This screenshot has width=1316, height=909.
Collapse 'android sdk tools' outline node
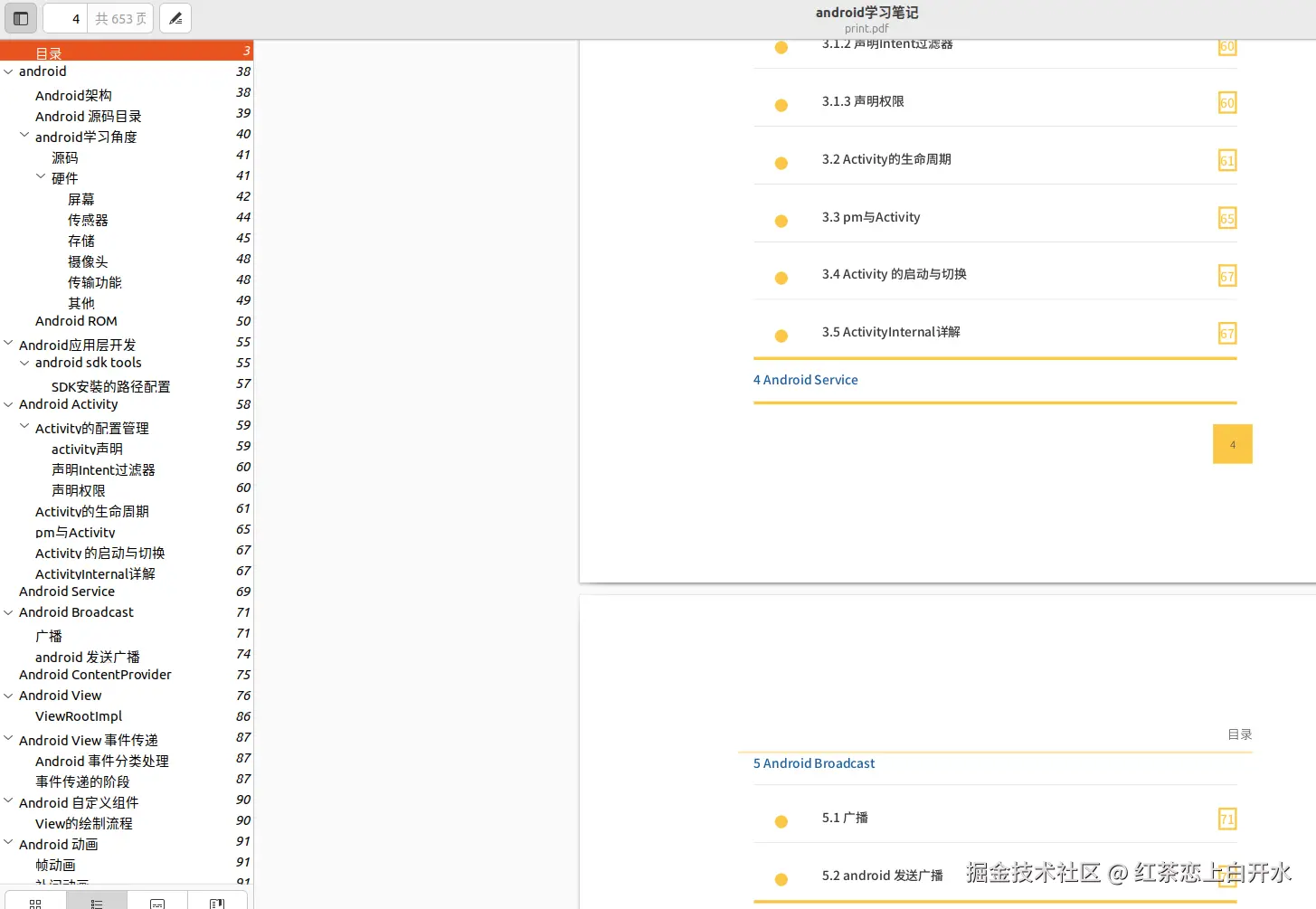click(x=24, y=363)
